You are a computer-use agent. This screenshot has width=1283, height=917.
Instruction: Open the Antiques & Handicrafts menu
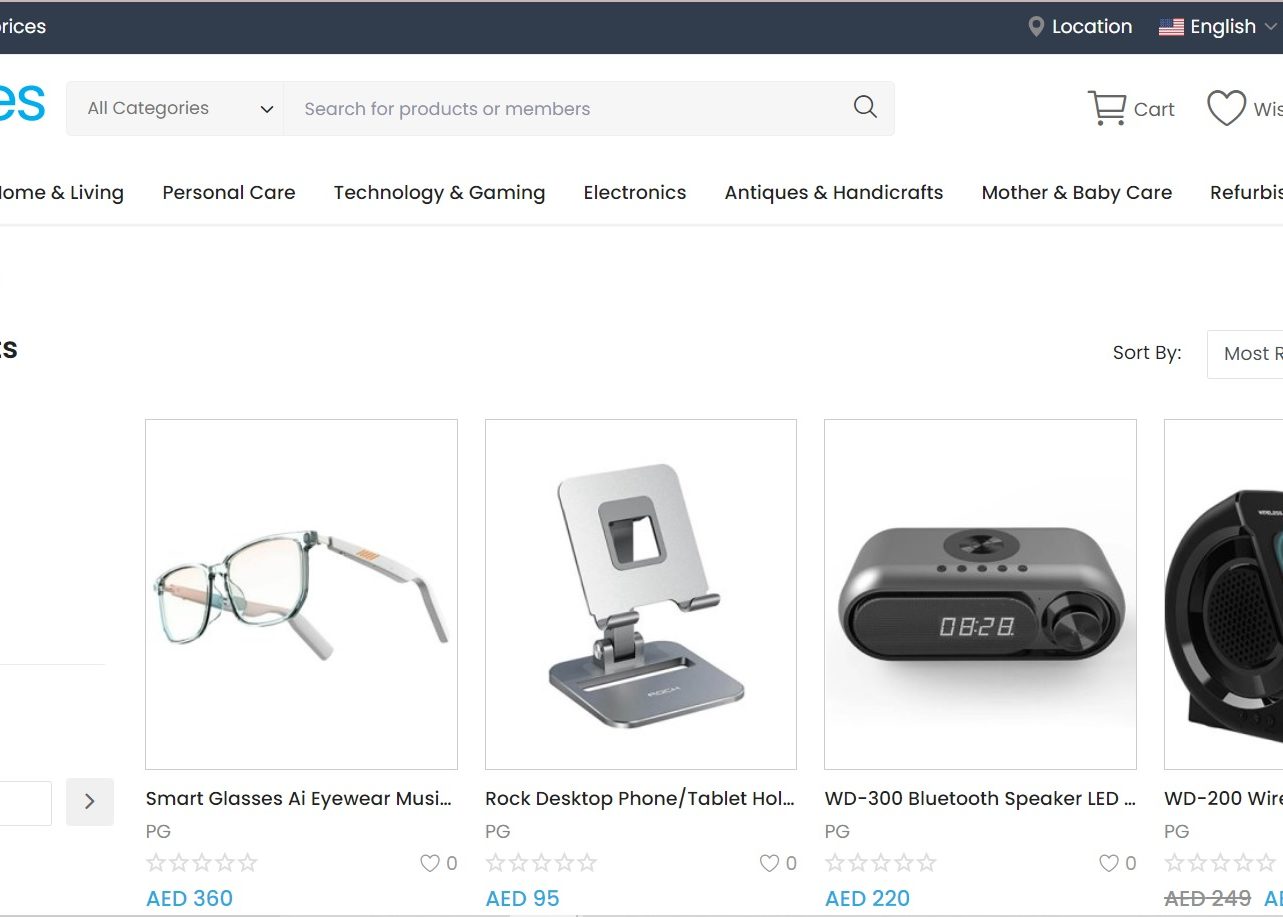click(834, 193)
